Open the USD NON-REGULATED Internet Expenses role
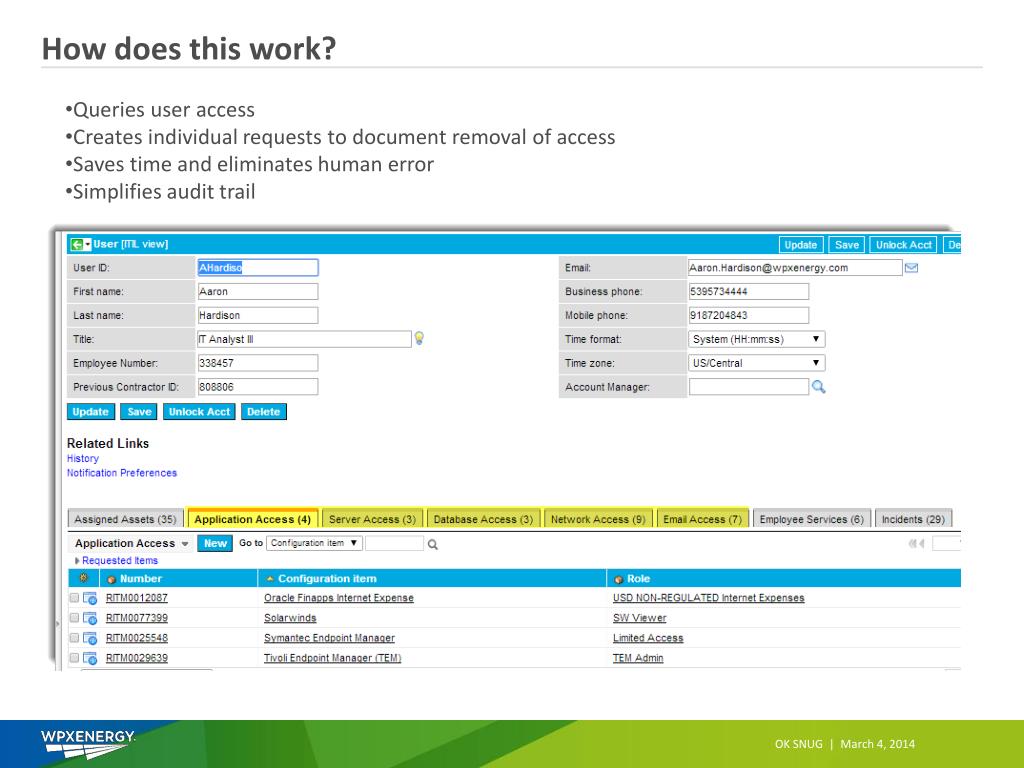Screen dimensions: 1024x768 709,598
